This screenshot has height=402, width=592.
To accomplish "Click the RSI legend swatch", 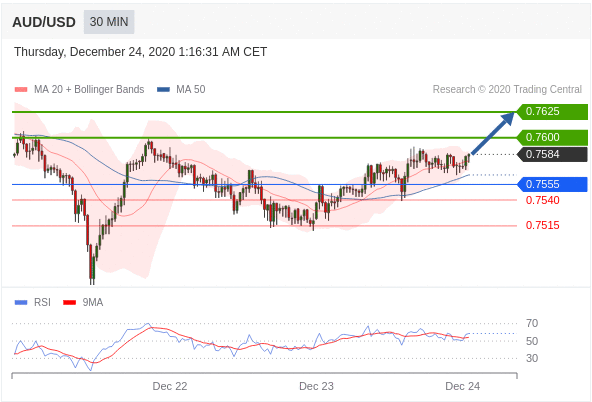I will (21, 302).
